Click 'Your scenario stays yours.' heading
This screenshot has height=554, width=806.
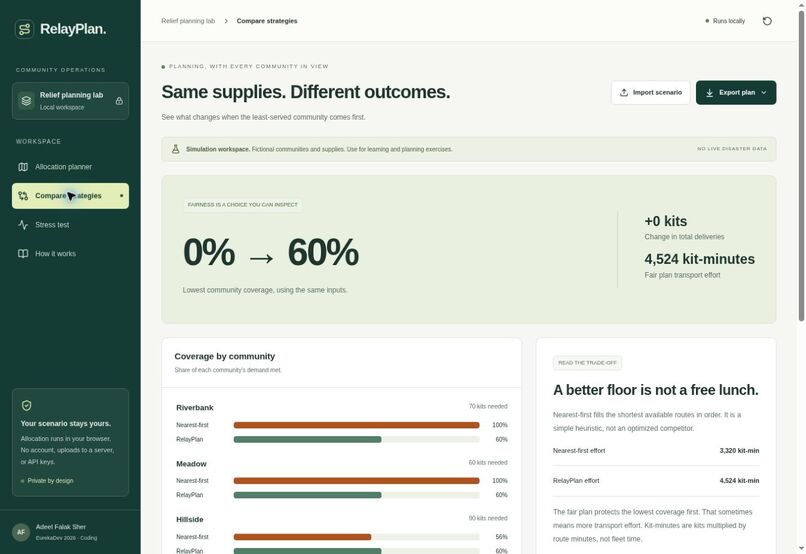(65, 423)
